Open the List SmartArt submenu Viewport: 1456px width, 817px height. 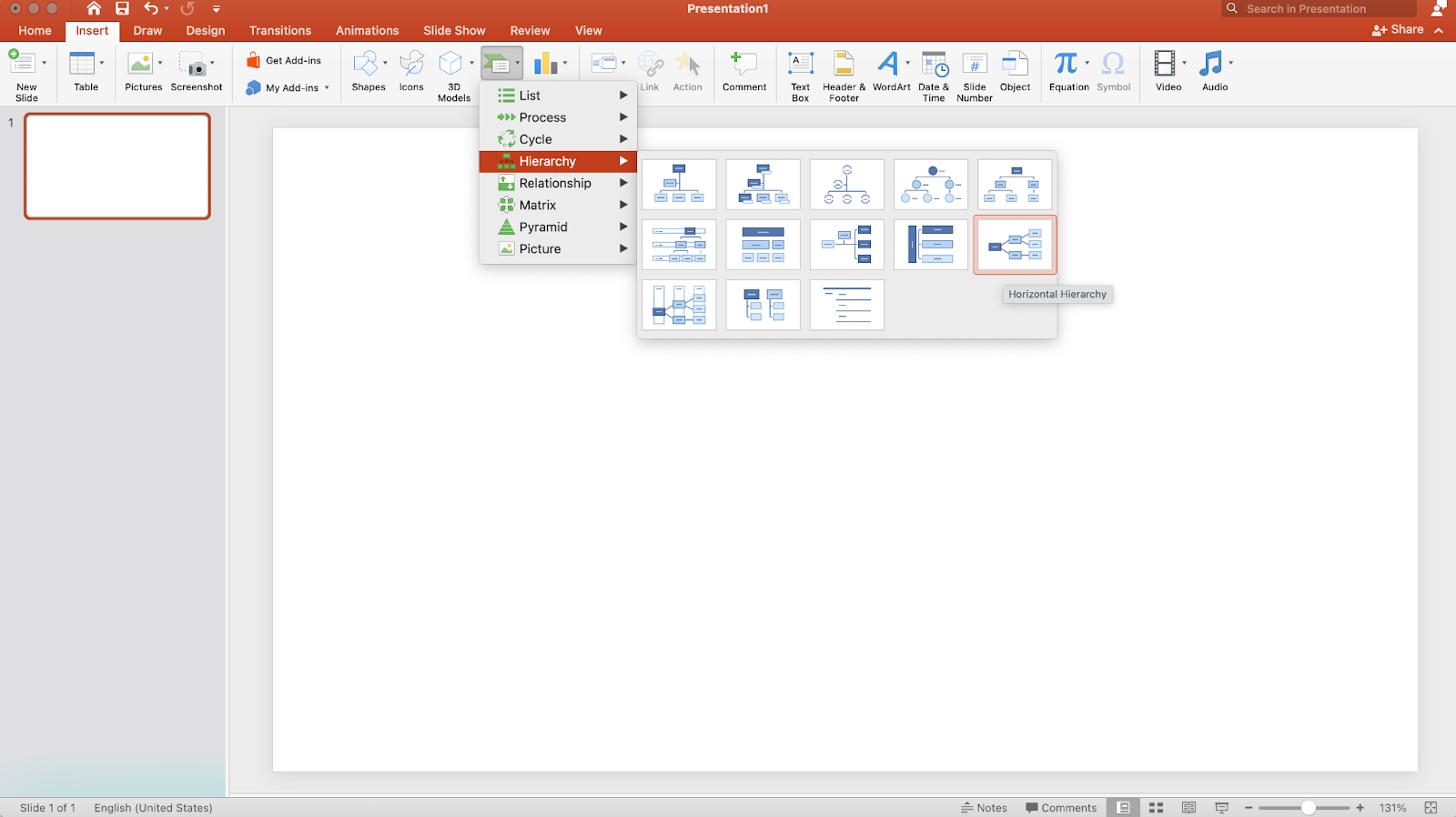click(x=558, y=96)
